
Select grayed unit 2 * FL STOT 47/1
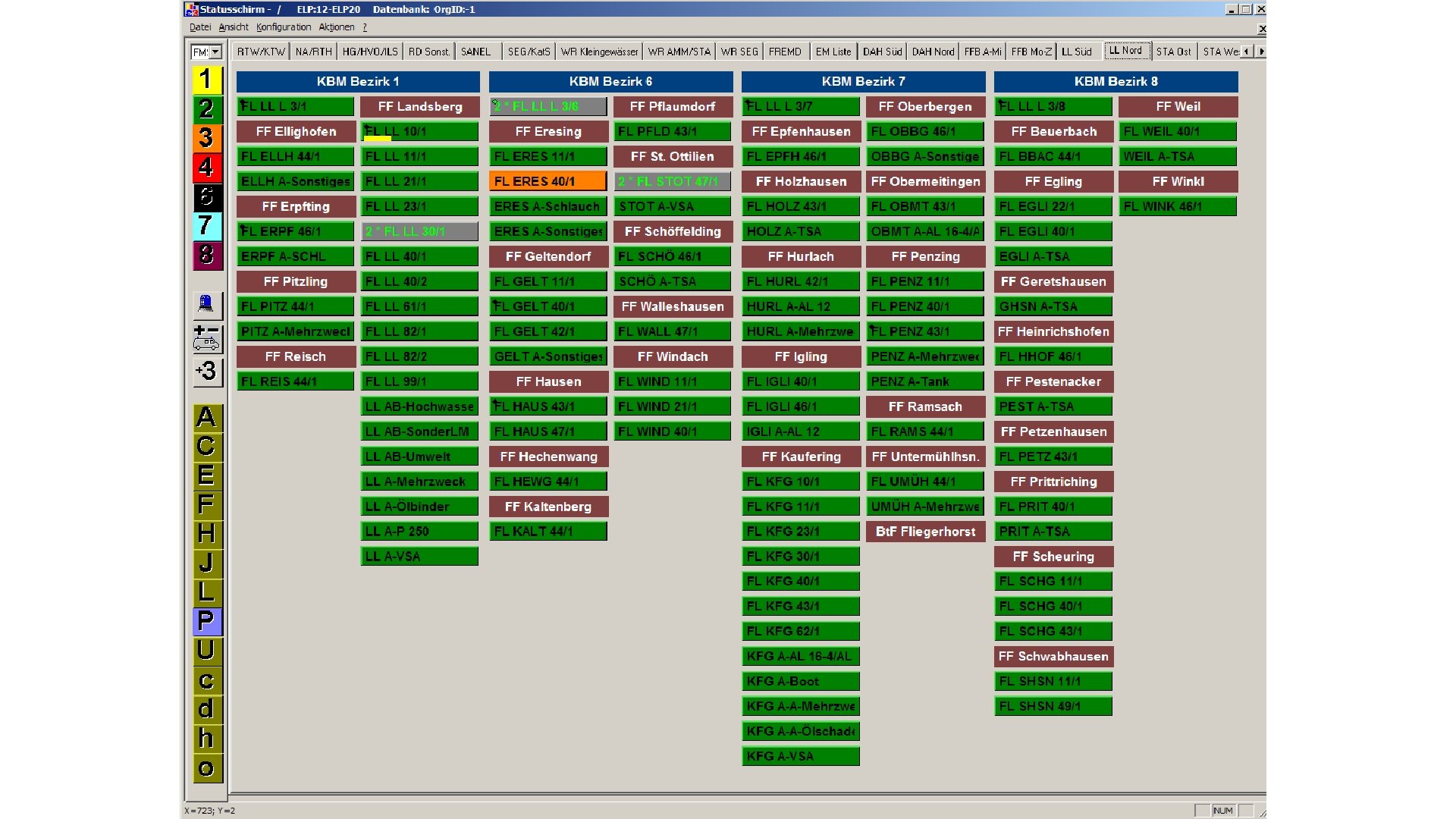[x=672, y=181]
